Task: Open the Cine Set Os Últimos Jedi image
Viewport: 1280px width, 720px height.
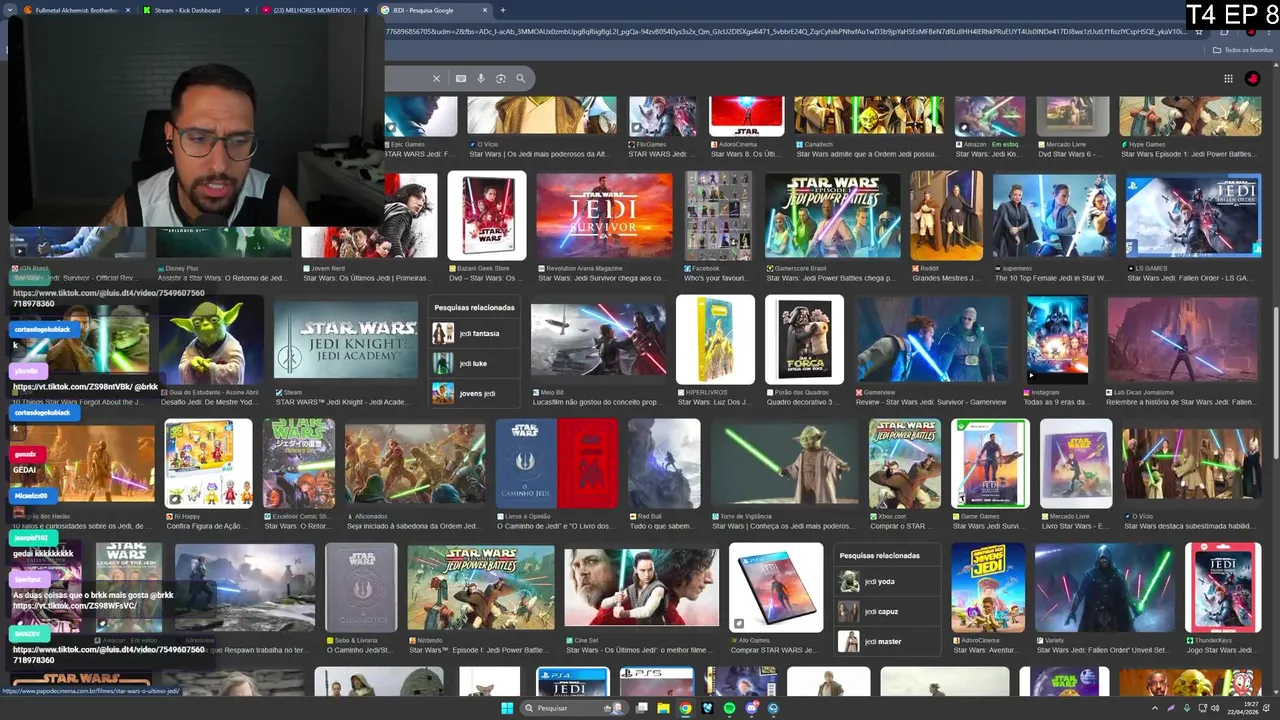Action: point(641,587)
